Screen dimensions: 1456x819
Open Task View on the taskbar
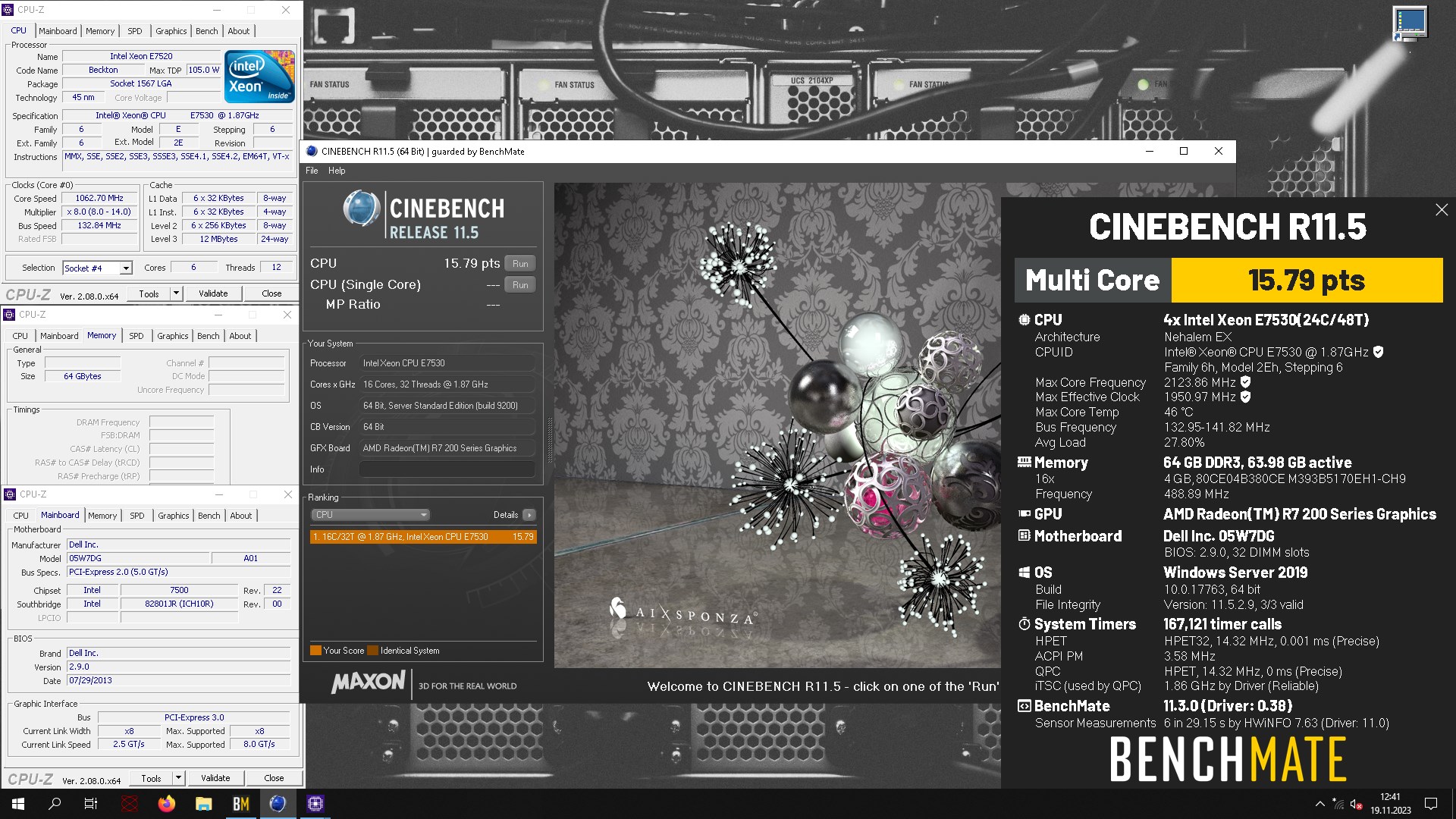coord(91,804)
